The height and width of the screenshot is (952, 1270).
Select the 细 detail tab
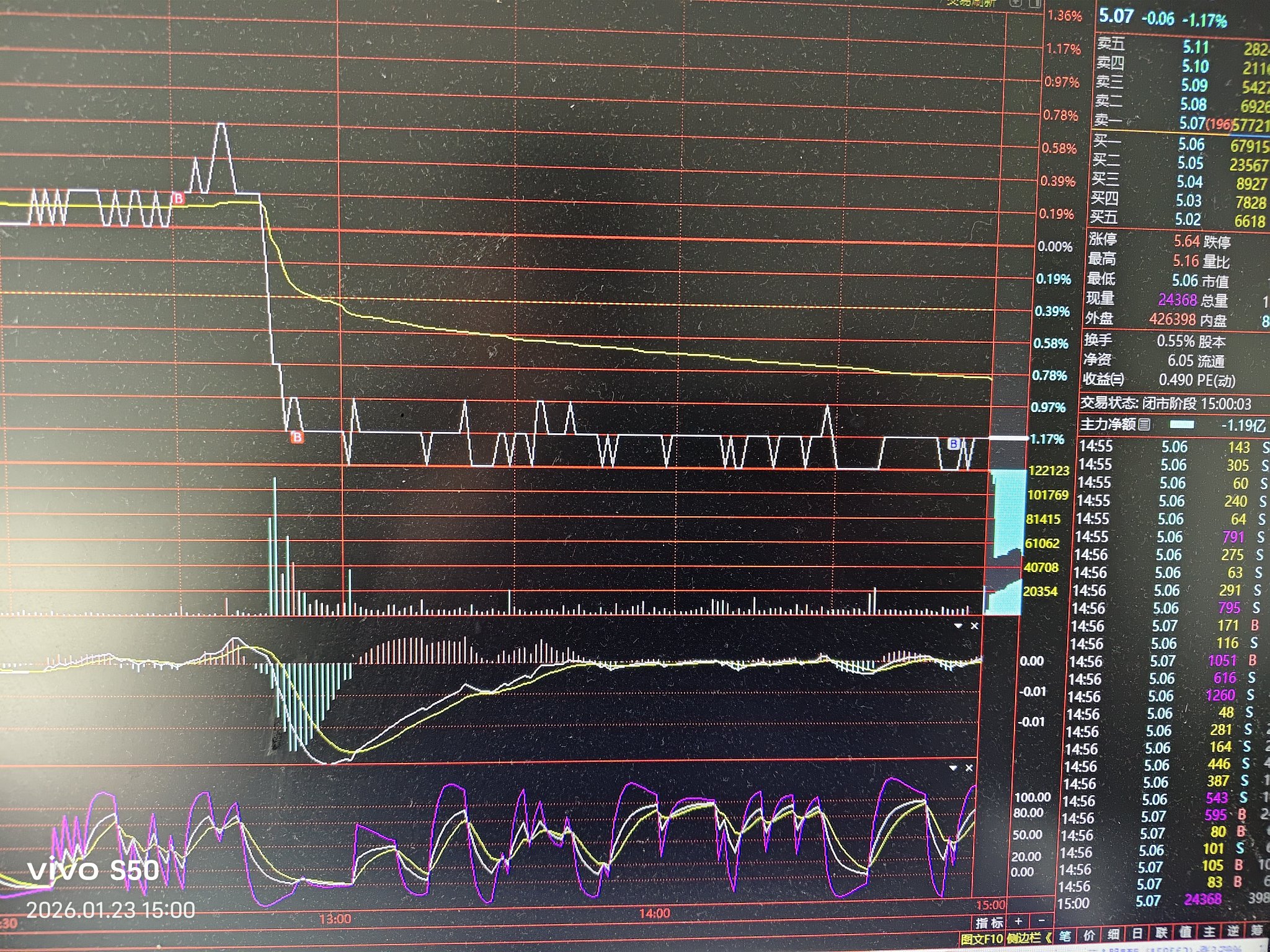pos(1113,933)
